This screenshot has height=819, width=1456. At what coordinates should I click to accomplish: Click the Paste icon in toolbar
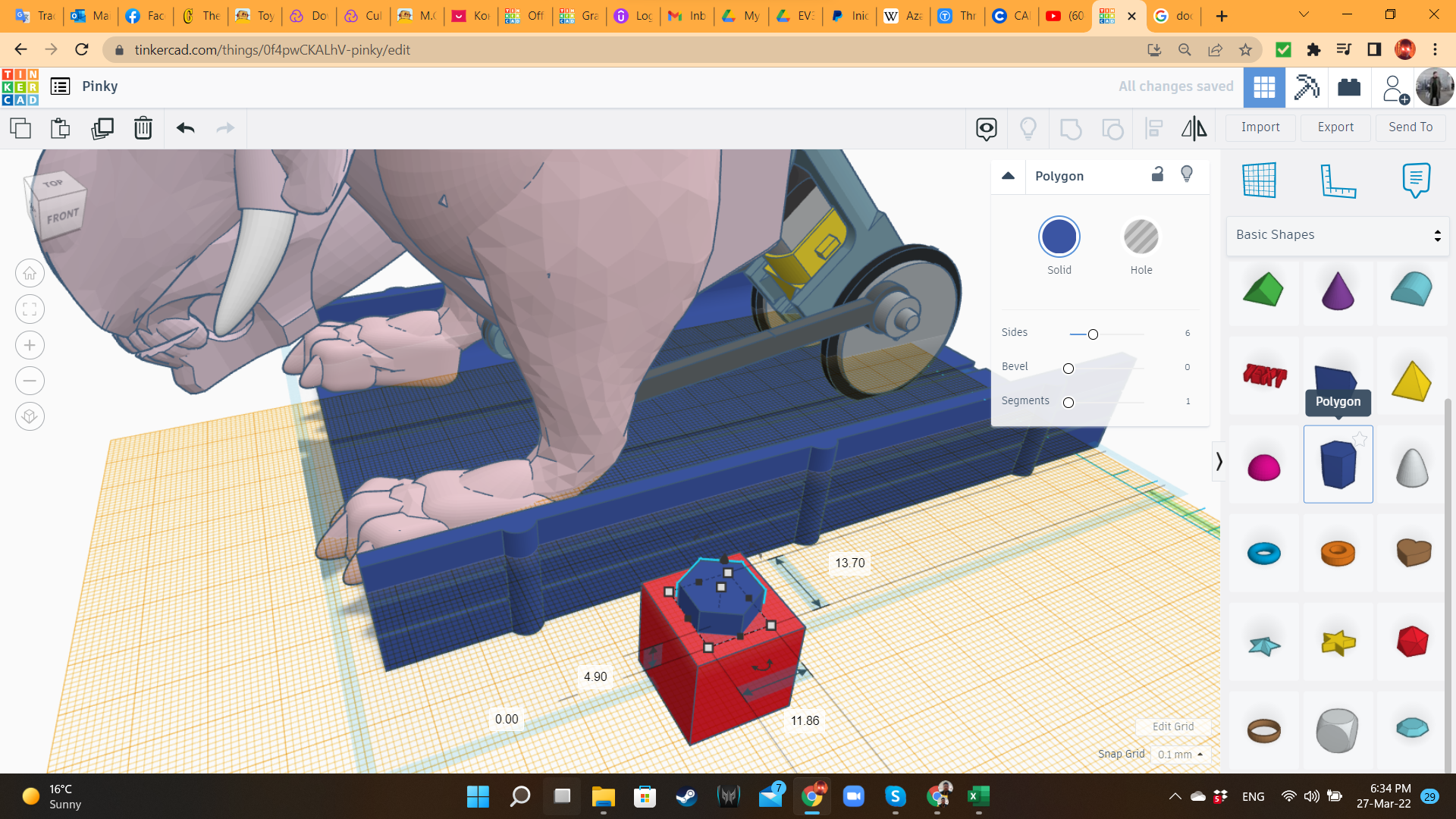click(x=61, y=128)
